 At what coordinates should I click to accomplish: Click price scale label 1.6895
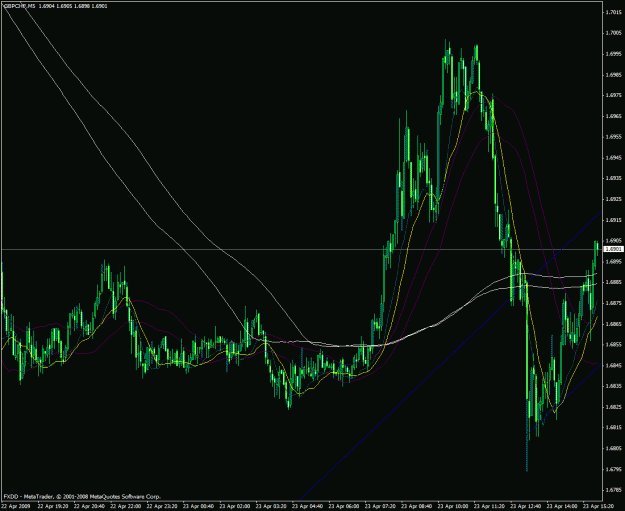click(x=613, y=261)
